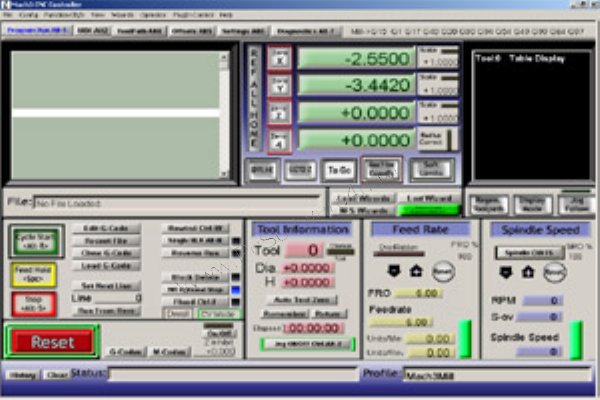Click the FRO value field
600x400 pixels.
418,294
